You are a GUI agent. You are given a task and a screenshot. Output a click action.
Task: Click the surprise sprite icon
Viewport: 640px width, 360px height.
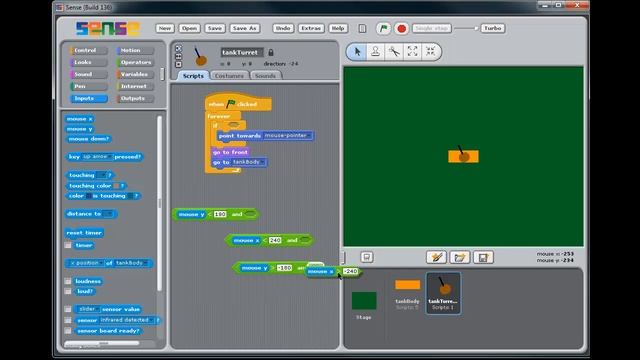[483, 257]
